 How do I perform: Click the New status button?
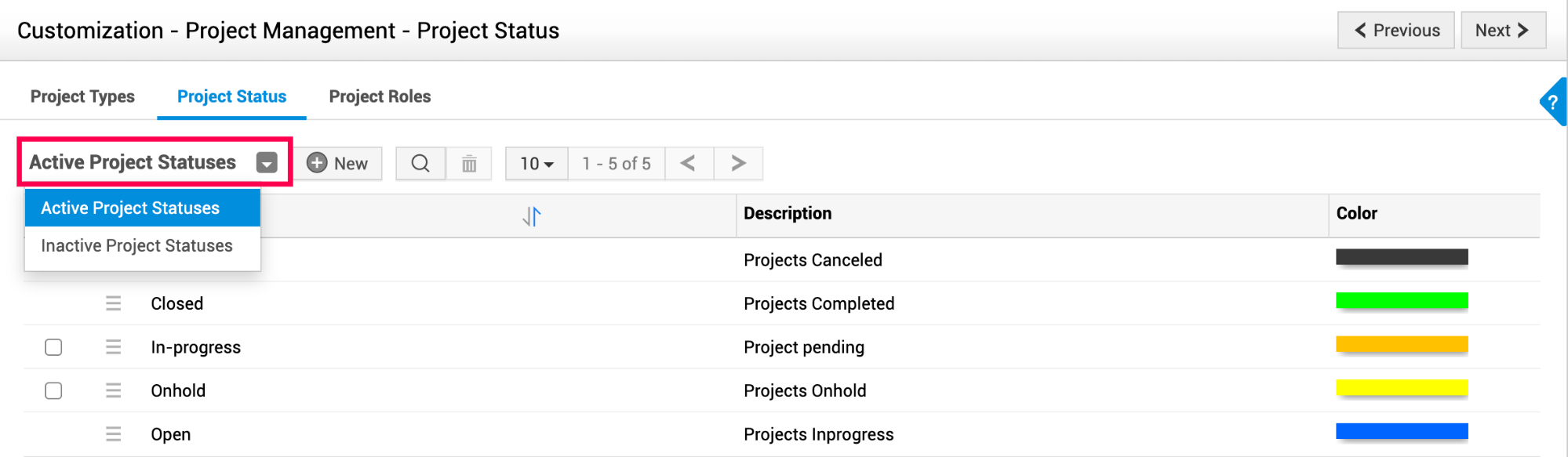(x=338, y=163)
